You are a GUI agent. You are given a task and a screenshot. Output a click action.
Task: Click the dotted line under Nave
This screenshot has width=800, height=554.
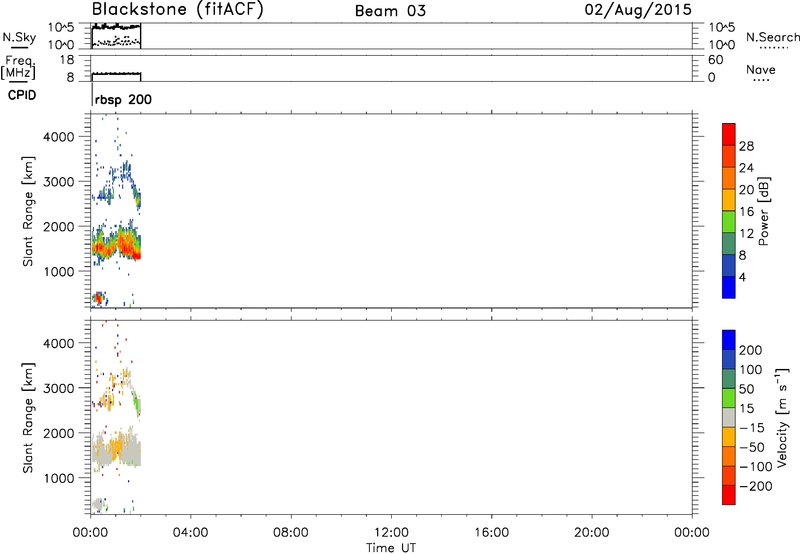[x=761, y=80]
